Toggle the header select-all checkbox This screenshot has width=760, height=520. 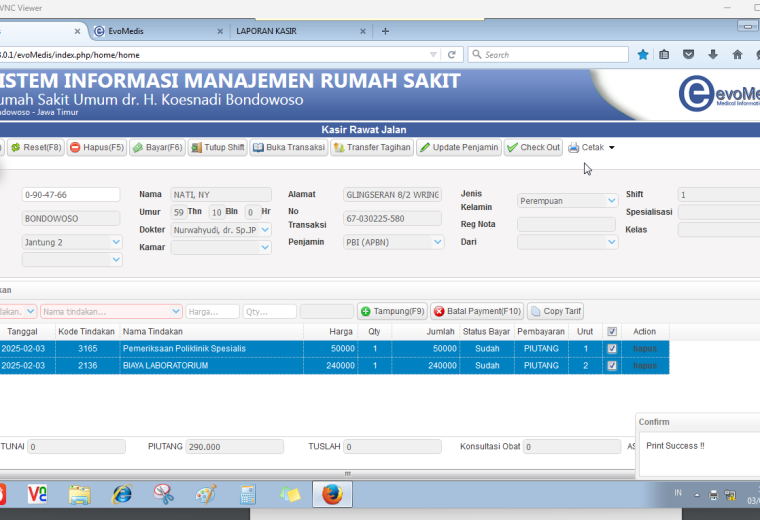click(612, 331)
